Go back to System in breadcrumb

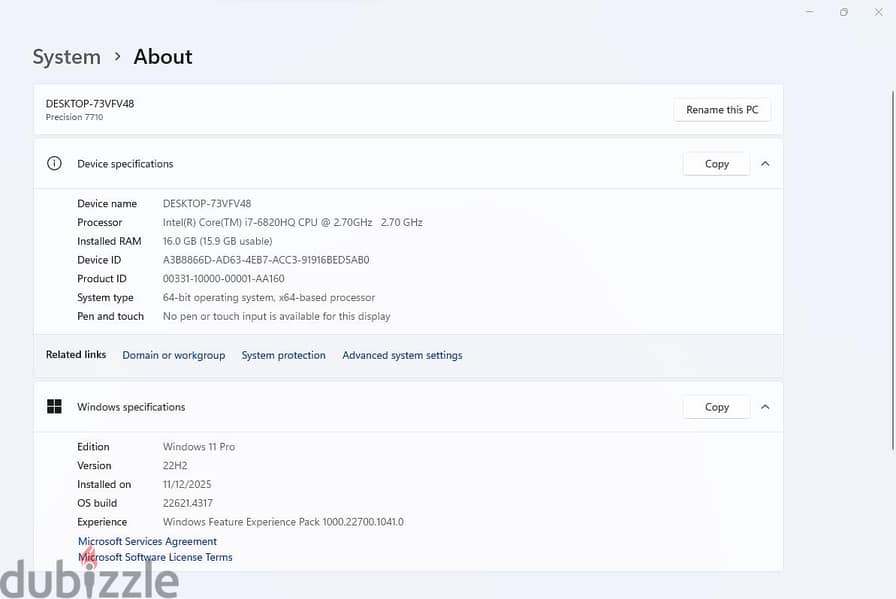(66, 57)
